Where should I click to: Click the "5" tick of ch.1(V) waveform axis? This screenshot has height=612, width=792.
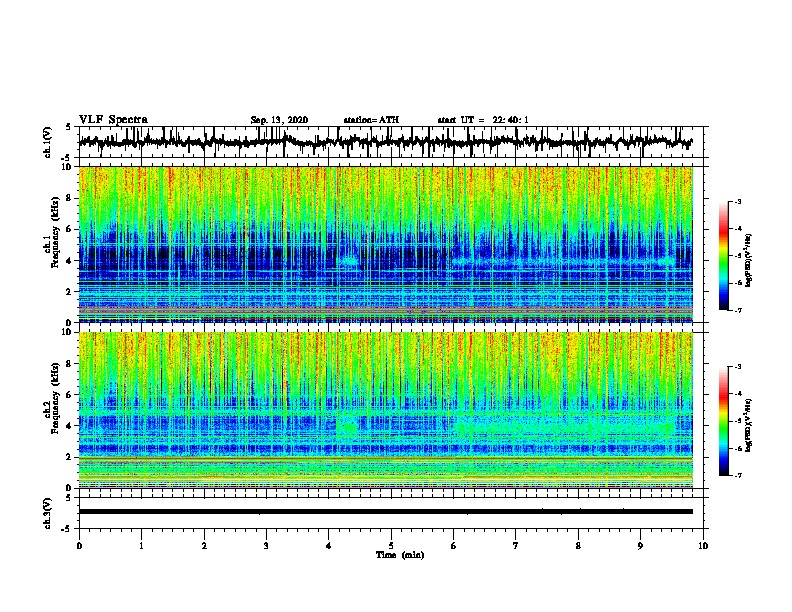click(70, 127)
